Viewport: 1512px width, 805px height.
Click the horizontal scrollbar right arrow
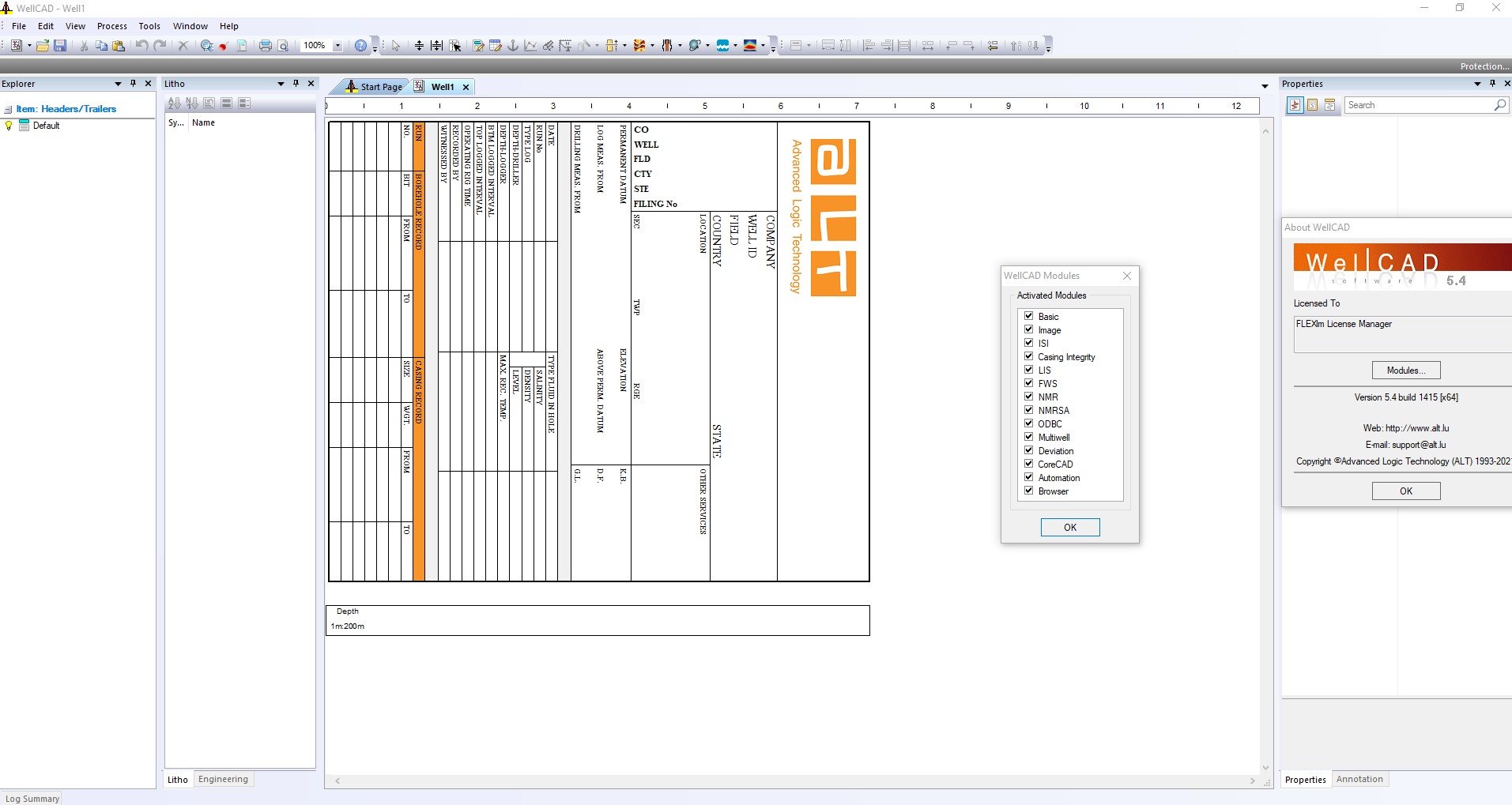pos(1253,781)
